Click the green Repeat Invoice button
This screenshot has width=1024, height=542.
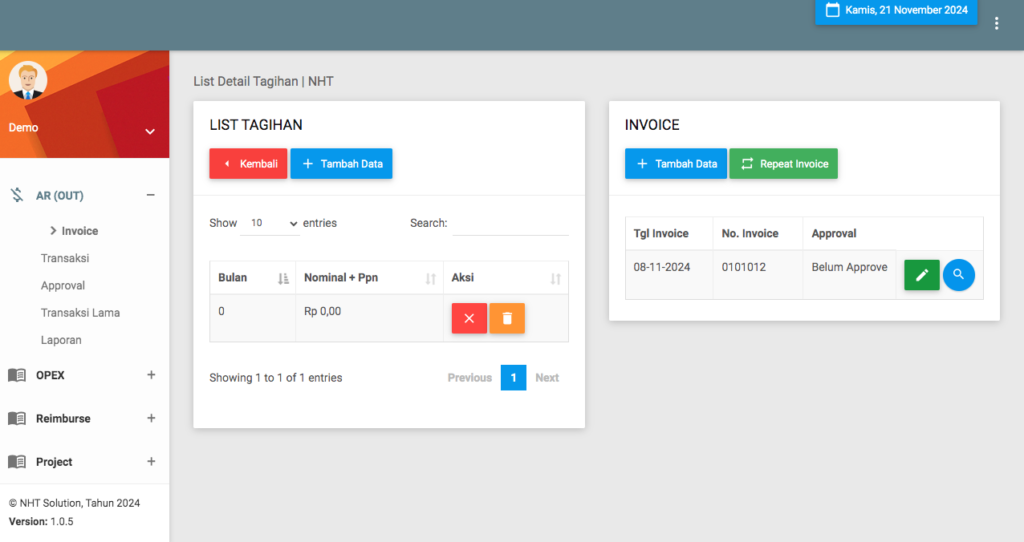point(783,164)
